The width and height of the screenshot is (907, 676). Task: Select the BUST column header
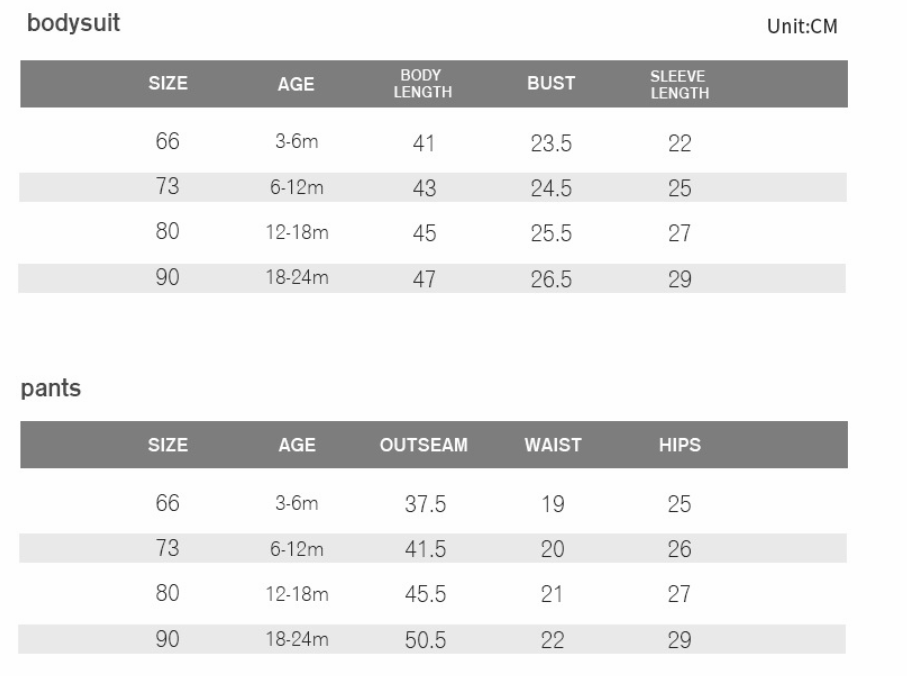point(550,85)
